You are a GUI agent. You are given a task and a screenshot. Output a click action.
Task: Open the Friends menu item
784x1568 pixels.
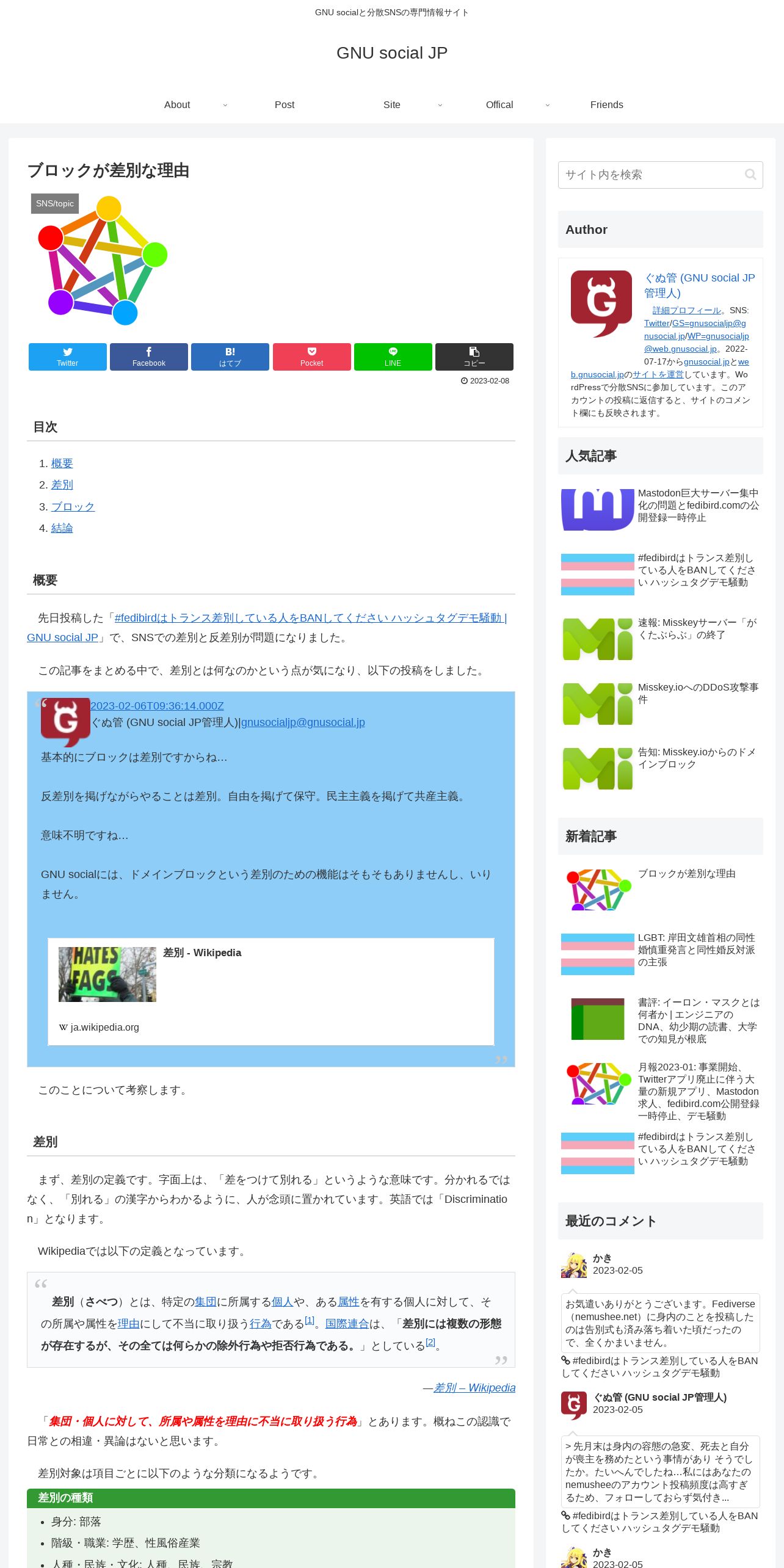(x=607, y=104)
